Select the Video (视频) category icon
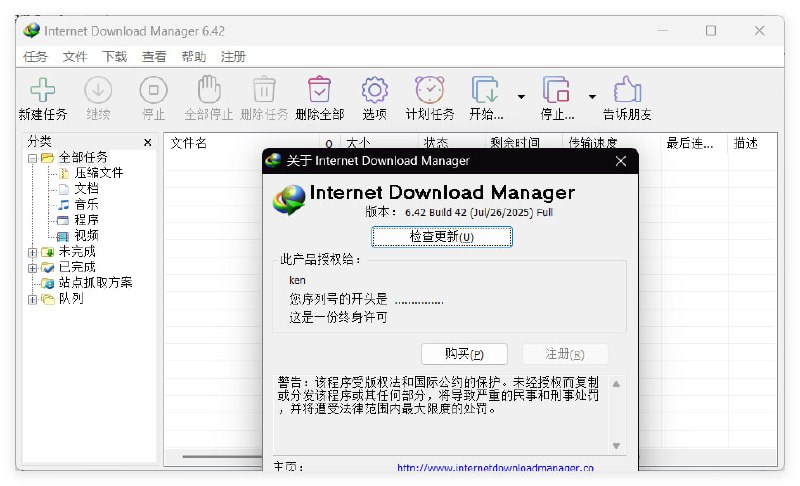The width and height of the screenshot is (800, 486). pyautogui.click(x=63, y=236)
